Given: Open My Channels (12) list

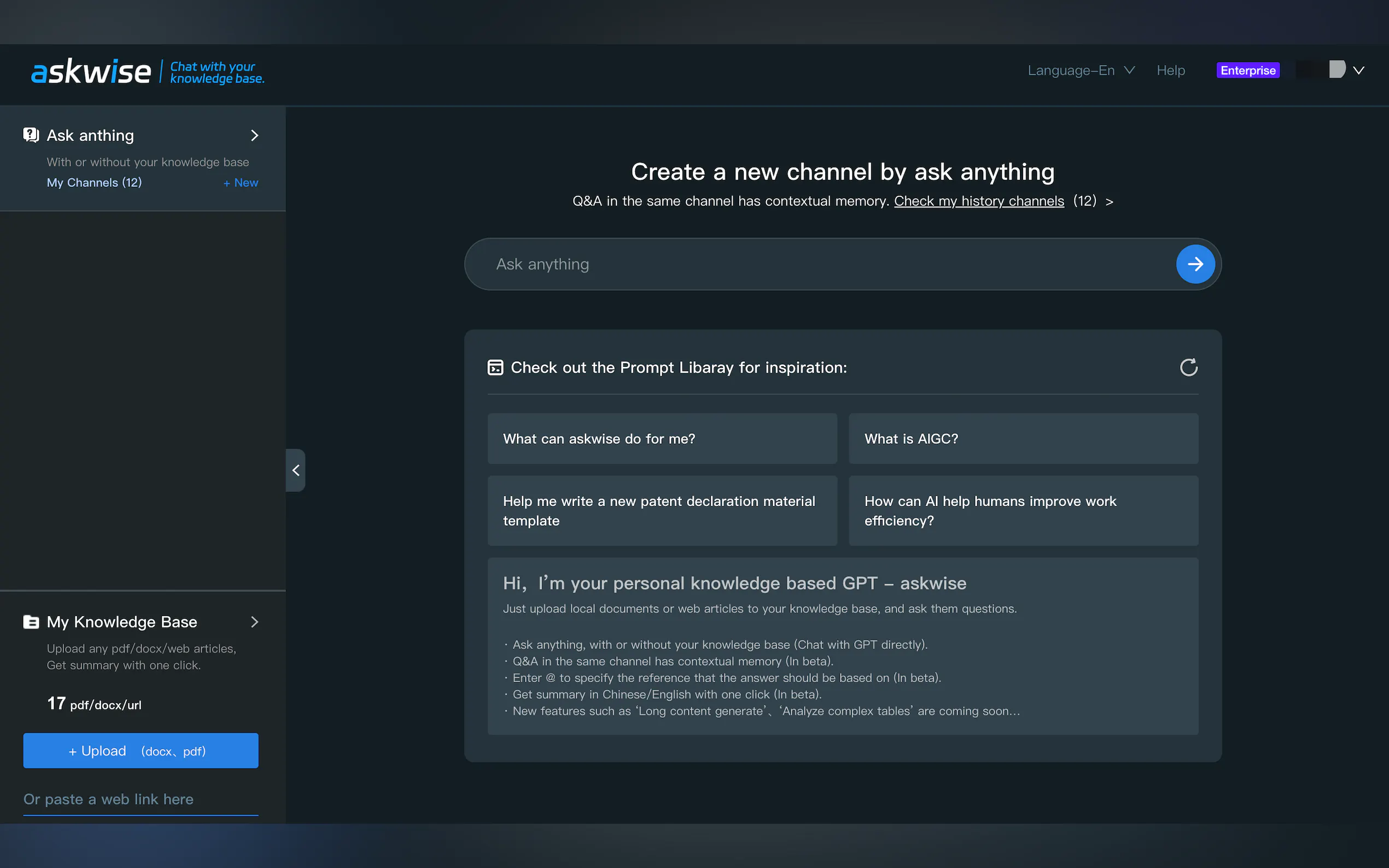Looking at the screenshot, I should coord(94,183).
